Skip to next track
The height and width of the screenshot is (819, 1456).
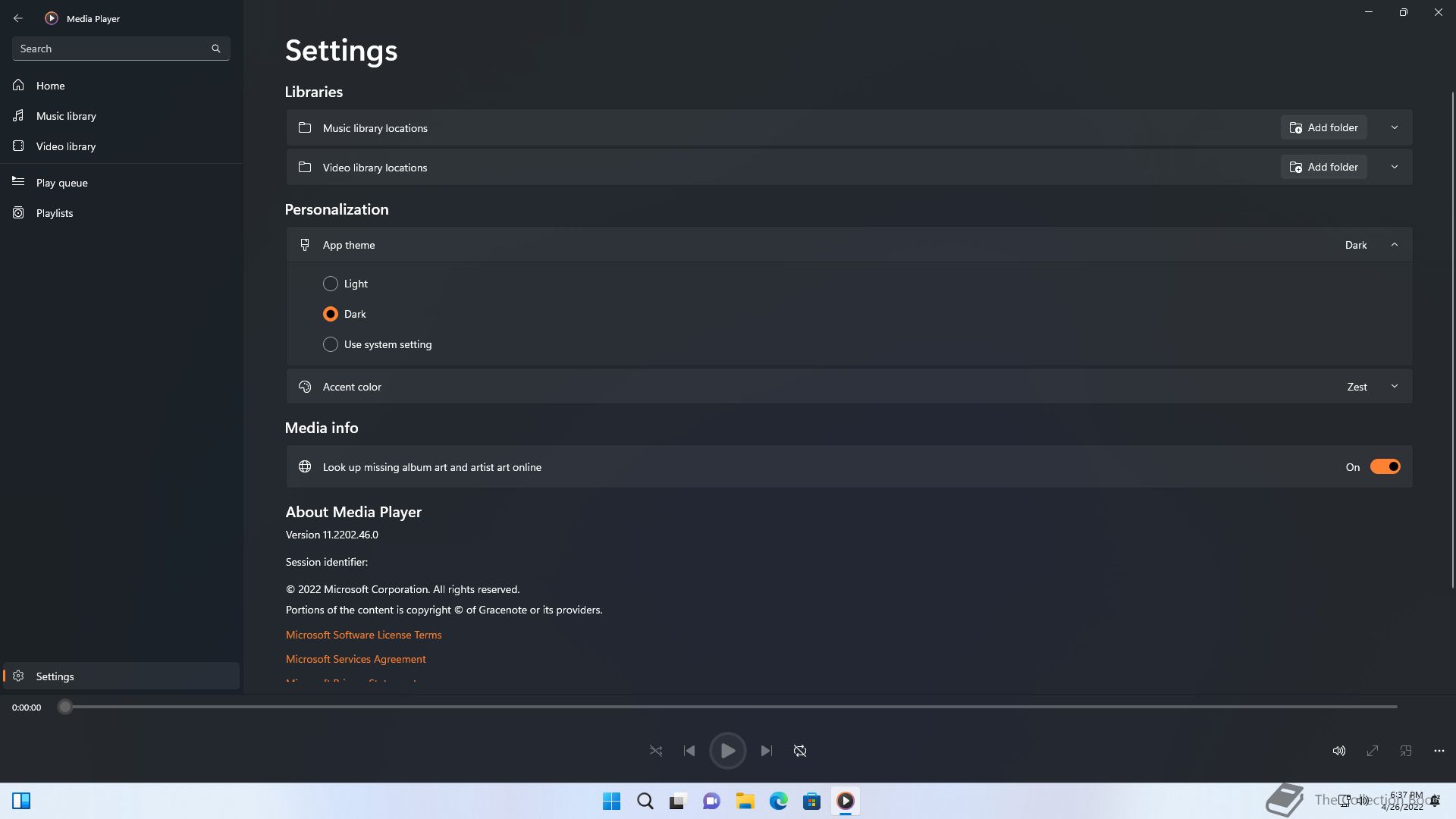click(x=767, y=751)
